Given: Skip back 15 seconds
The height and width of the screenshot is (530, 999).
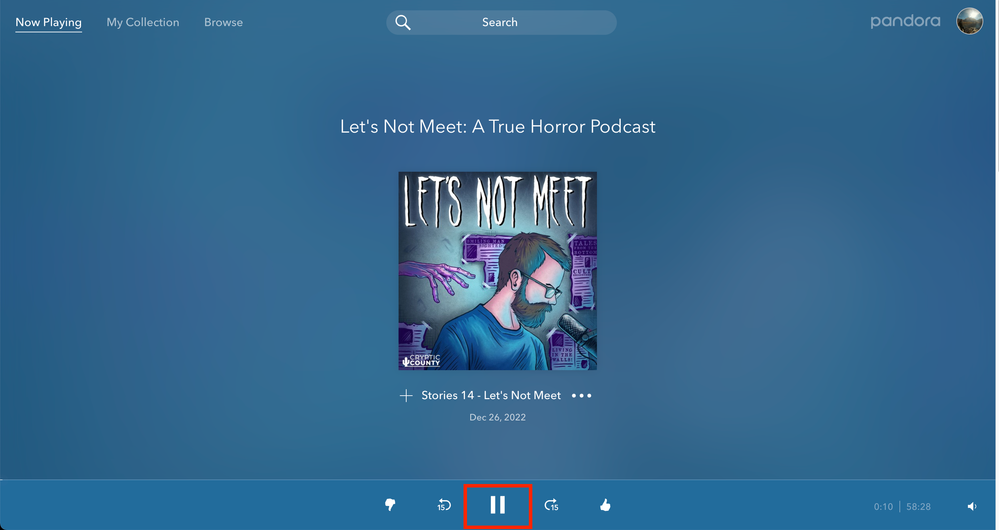Looking at the screenshot, I should [444, 506].
